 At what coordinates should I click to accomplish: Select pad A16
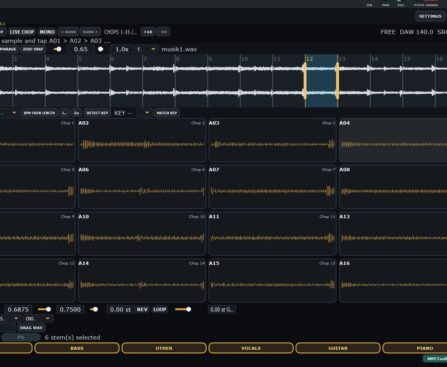pyautogui.click(x=393, y=281)
